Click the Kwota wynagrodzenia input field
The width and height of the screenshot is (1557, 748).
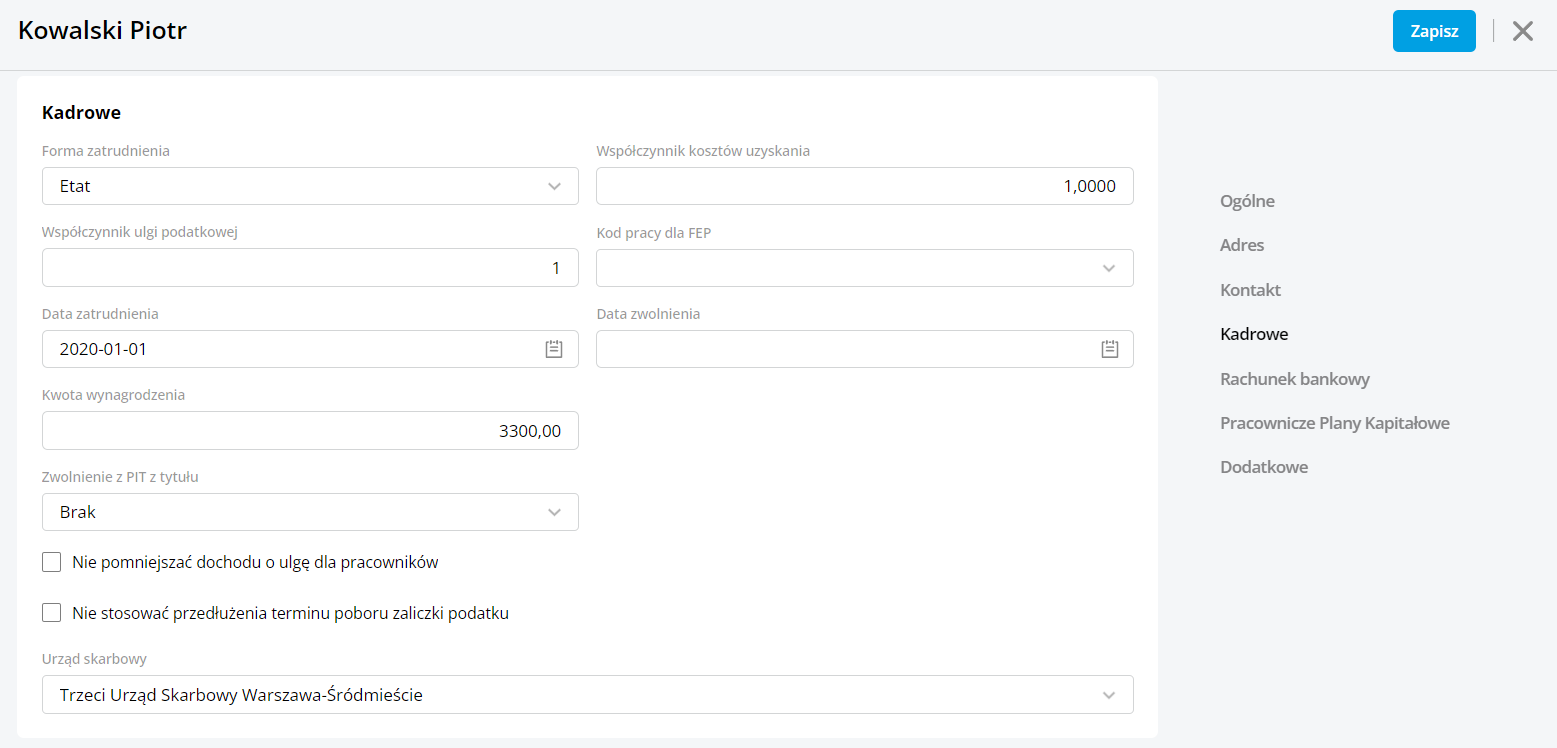point(310,431)
